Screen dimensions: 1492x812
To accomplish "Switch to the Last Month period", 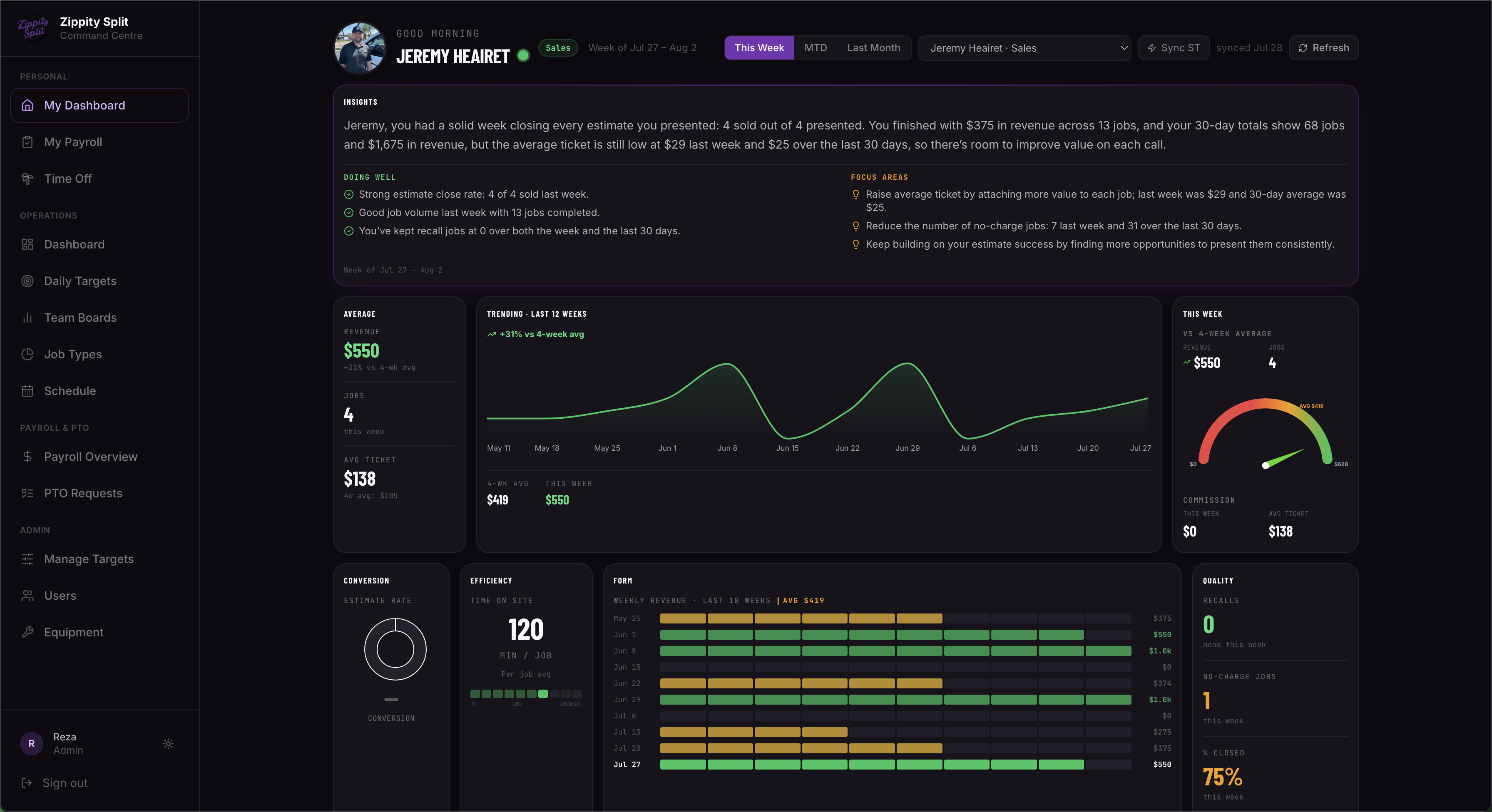I will click(x=873, y=48).
